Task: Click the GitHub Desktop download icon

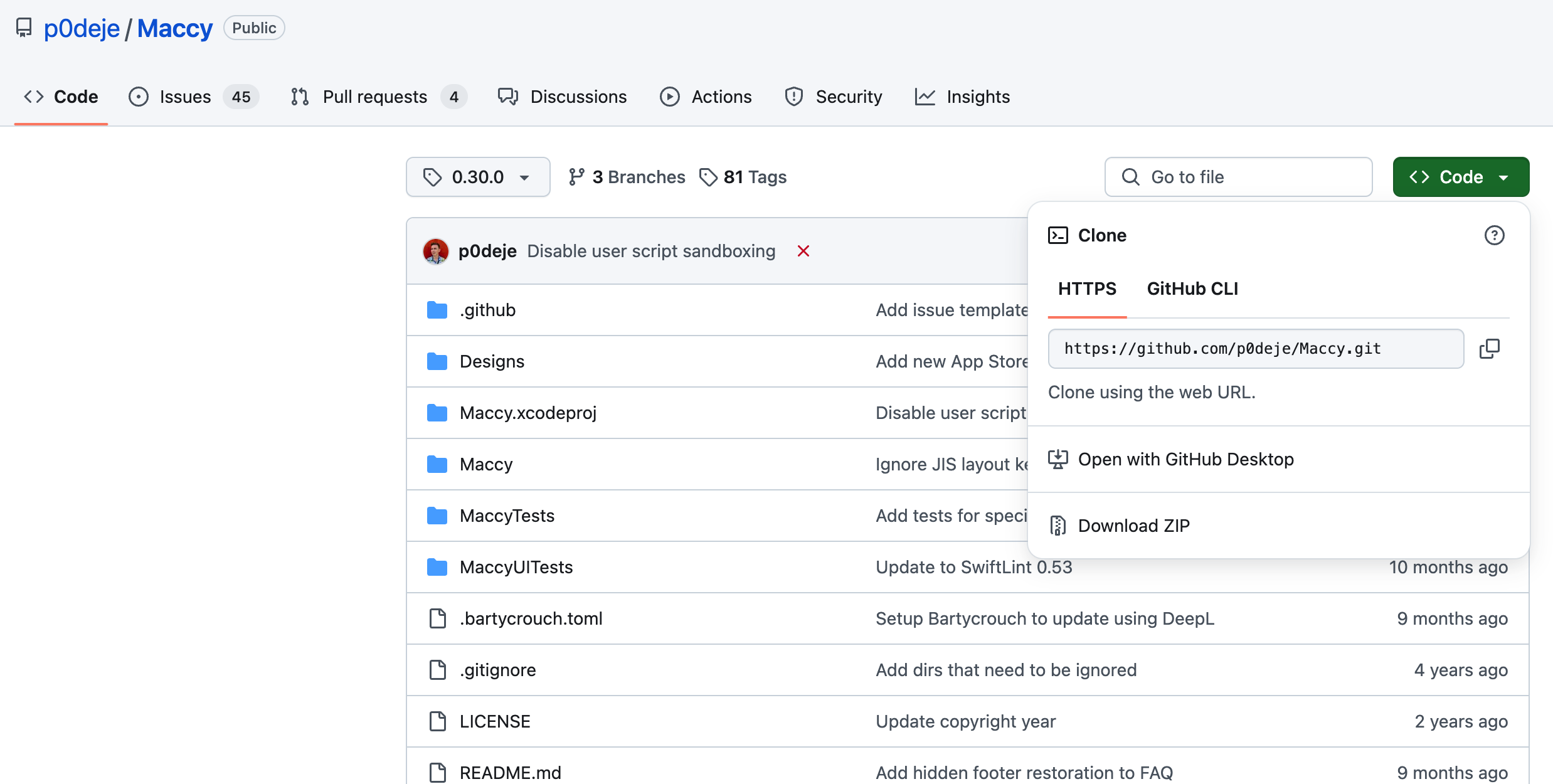Action: point(1058,459)
